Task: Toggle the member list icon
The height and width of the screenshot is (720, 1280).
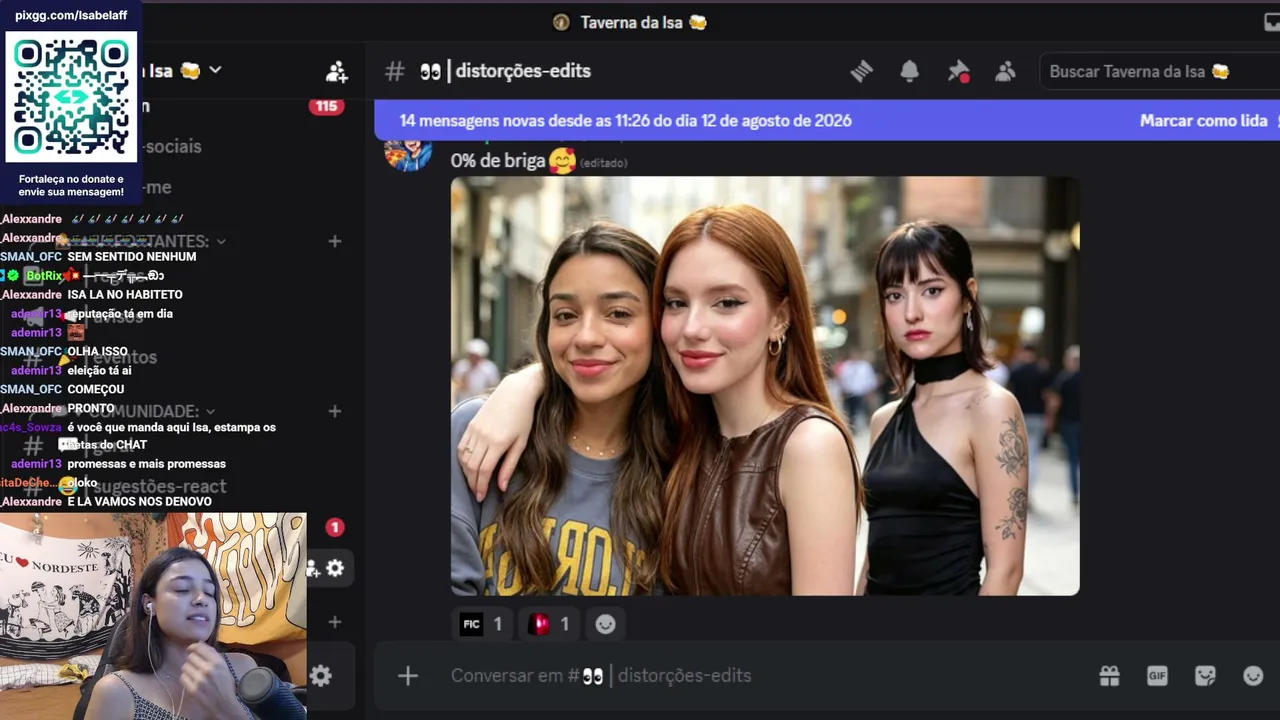Action: [1005, 71]
